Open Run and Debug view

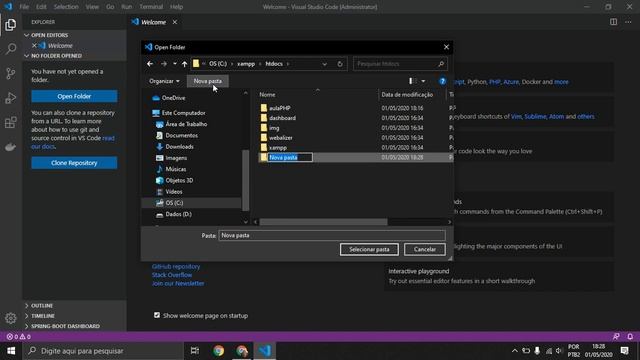pos(11,98)
